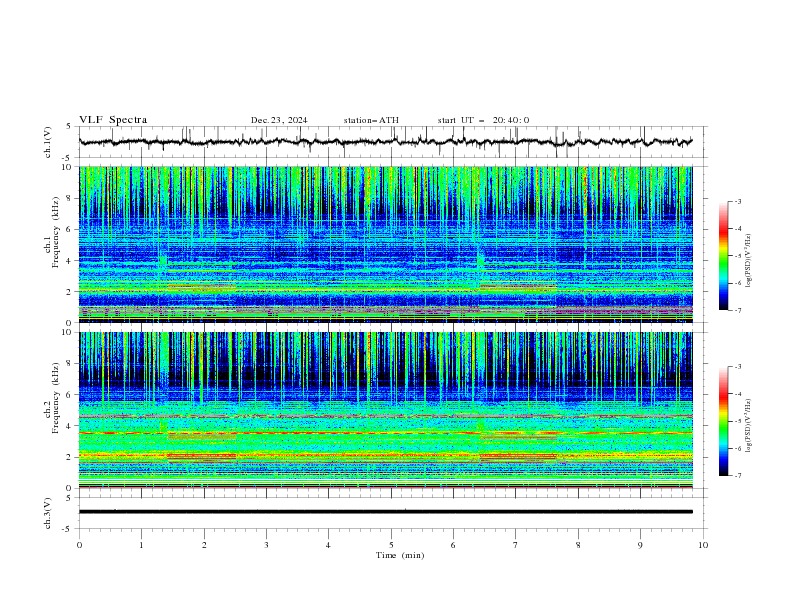Screen dimensions: 792x612
Task: Click the time axis tick label "9"
Action: pyautogui.click(x=640, y=545)
